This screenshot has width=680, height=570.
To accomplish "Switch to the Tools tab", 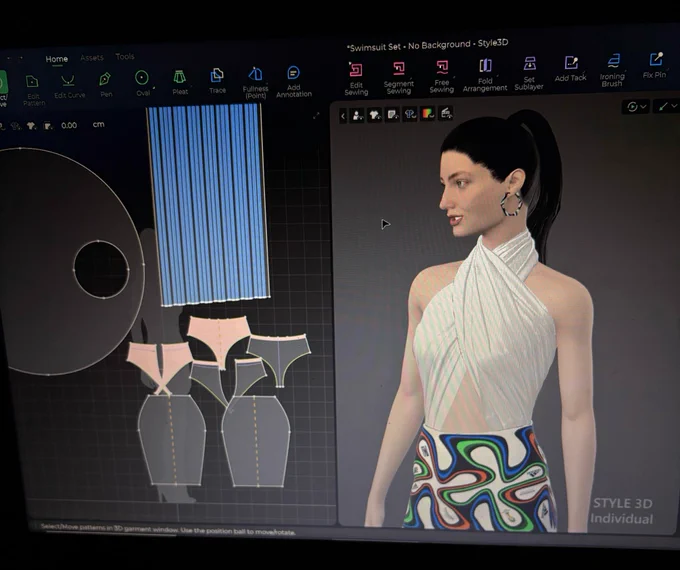I will (125, 56).
